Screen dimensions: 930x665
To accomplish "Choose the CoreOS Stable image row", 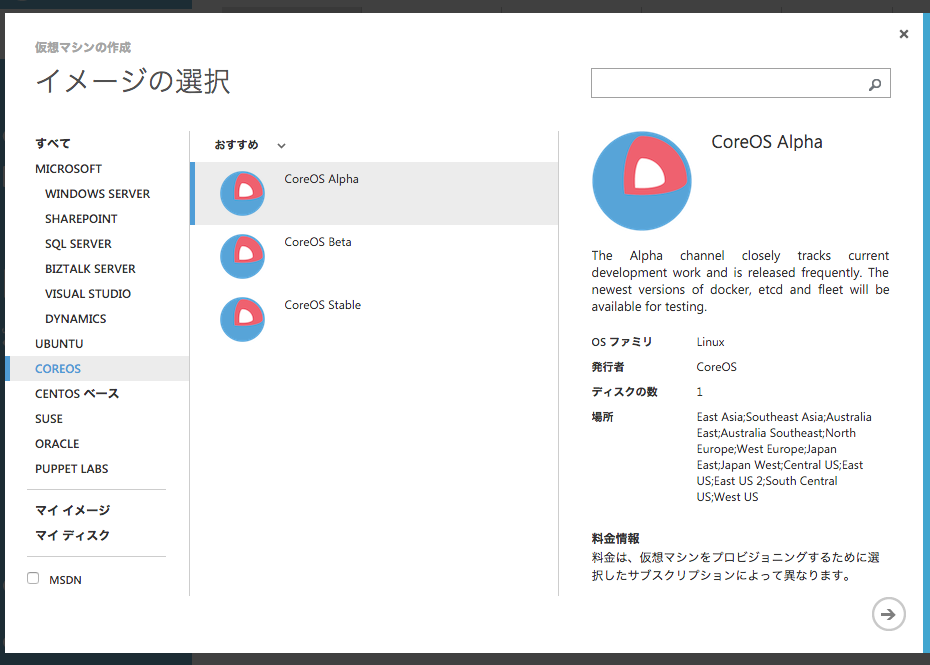I will [x=374, y=319].
